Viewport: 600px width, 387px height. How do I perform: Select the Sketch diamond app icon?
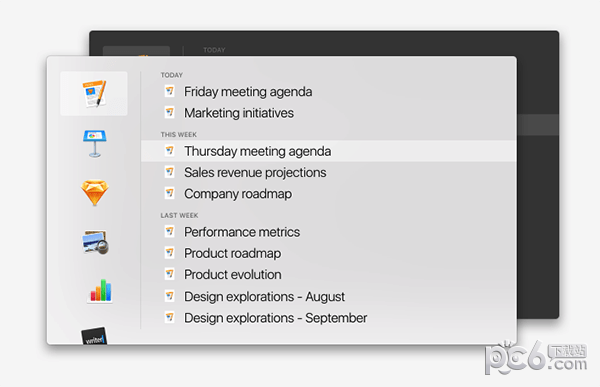tap(95, 193)
